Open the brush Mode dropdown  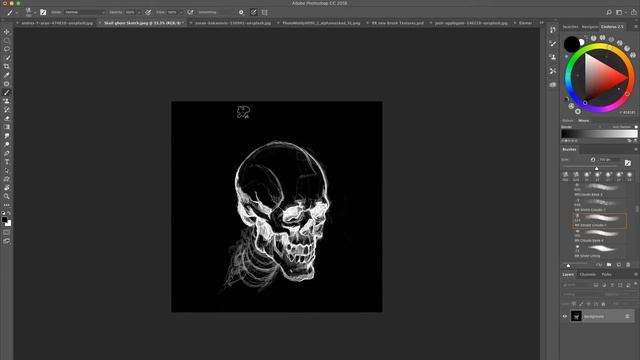[x=84, y=12]
